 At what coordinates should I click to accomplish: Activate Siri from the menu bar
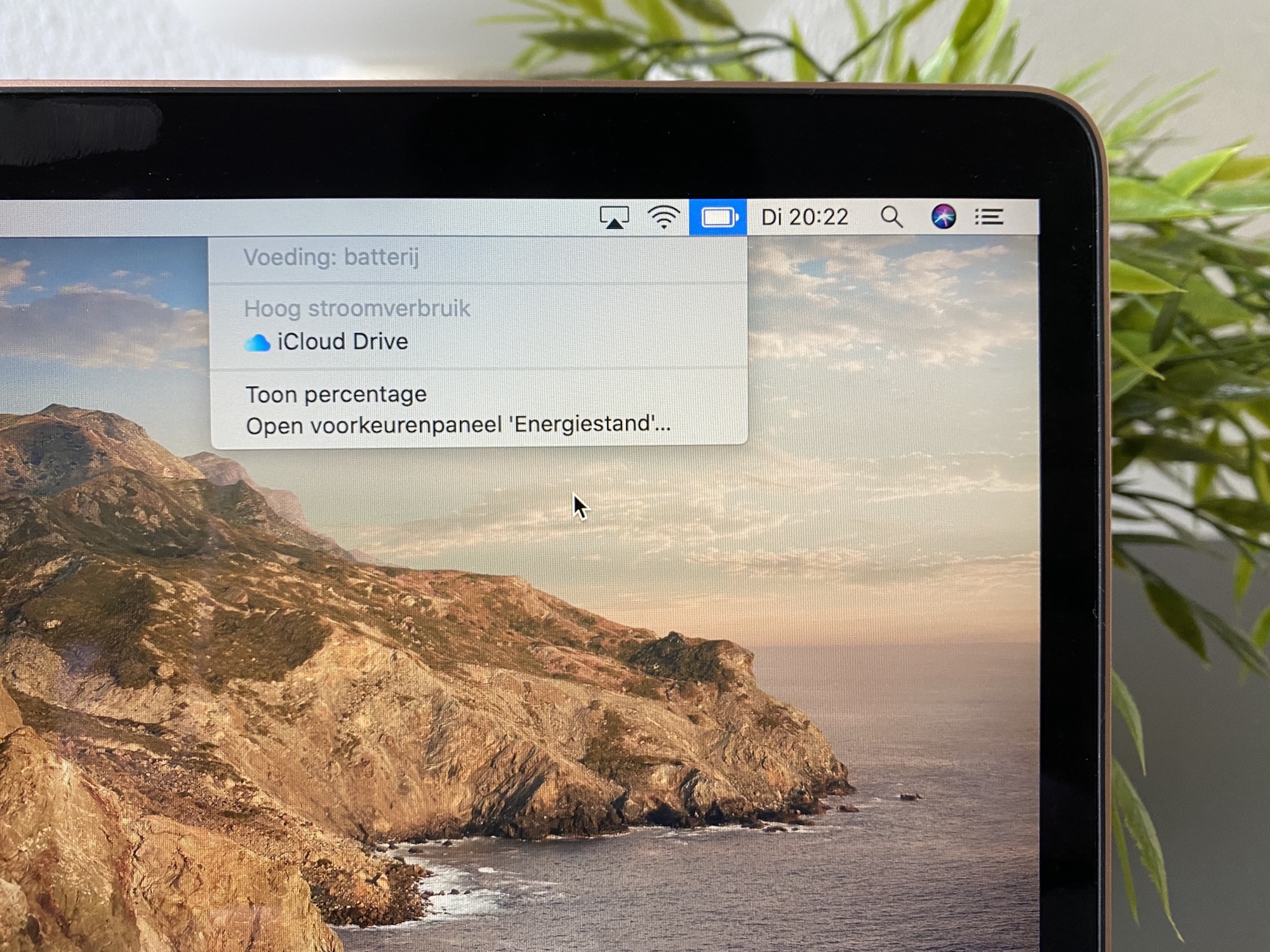coord(943,216)
